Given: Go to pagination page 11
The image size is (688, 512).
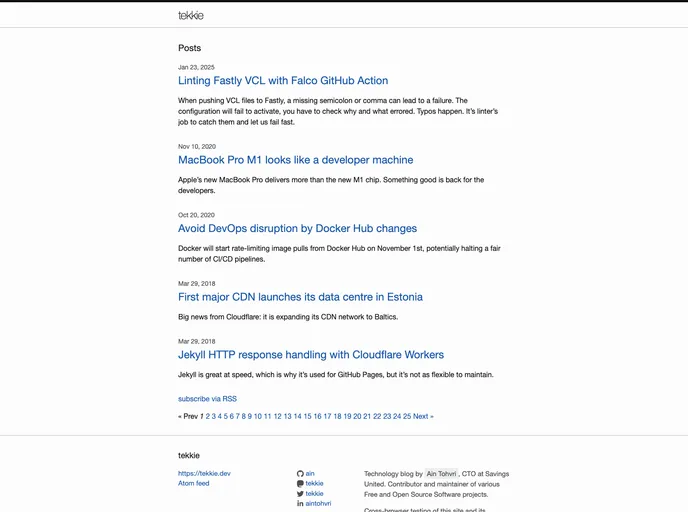Looking at the screenshot, I should [x=268, y=416].
